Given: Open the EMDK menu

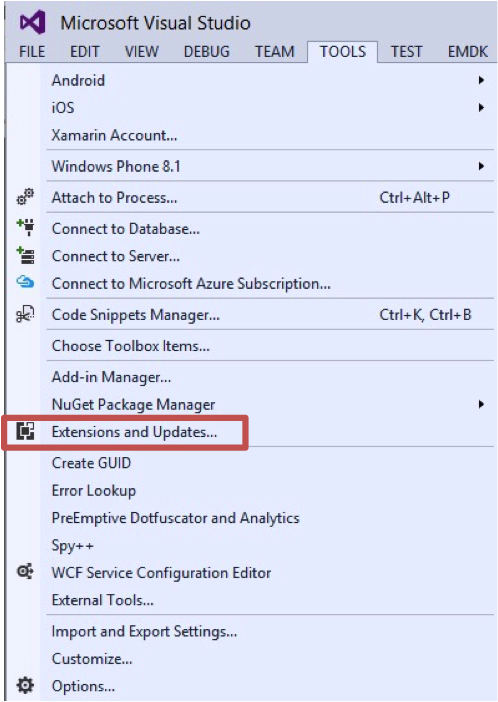Looking at the screenshot, I should (x=468, y=51).
